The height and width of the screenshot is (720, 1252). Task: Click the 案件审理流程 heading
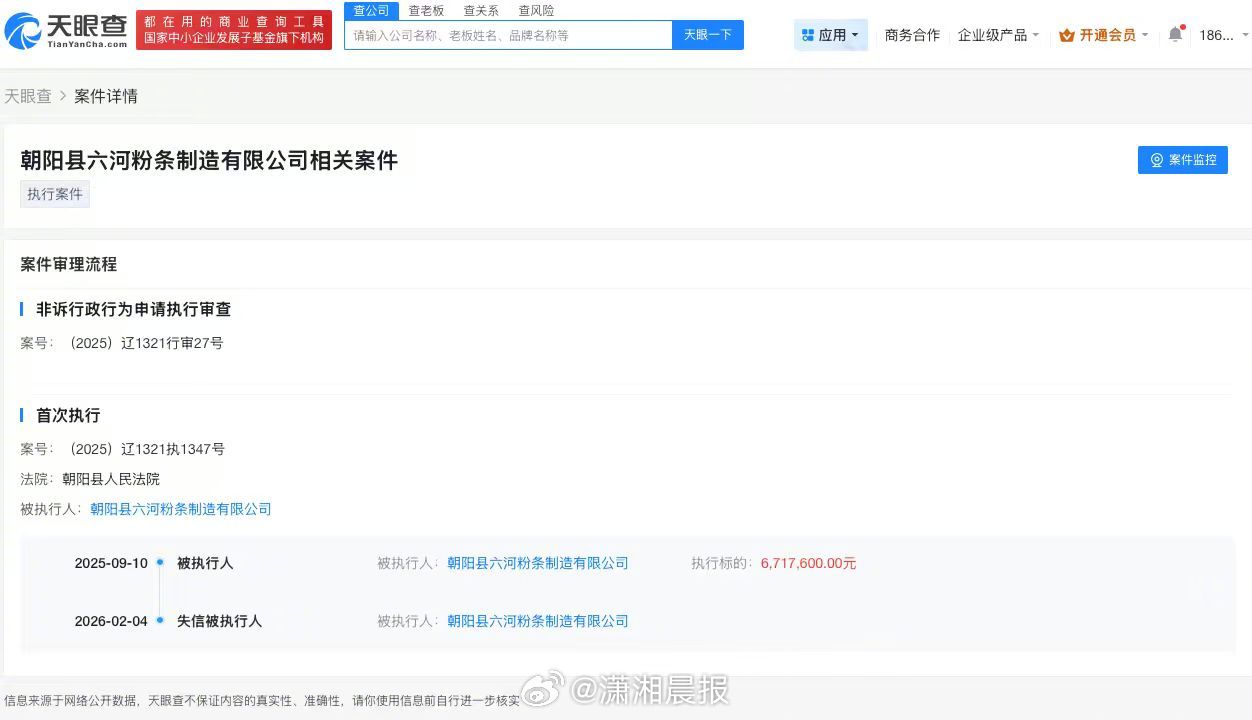pos(69,264)
